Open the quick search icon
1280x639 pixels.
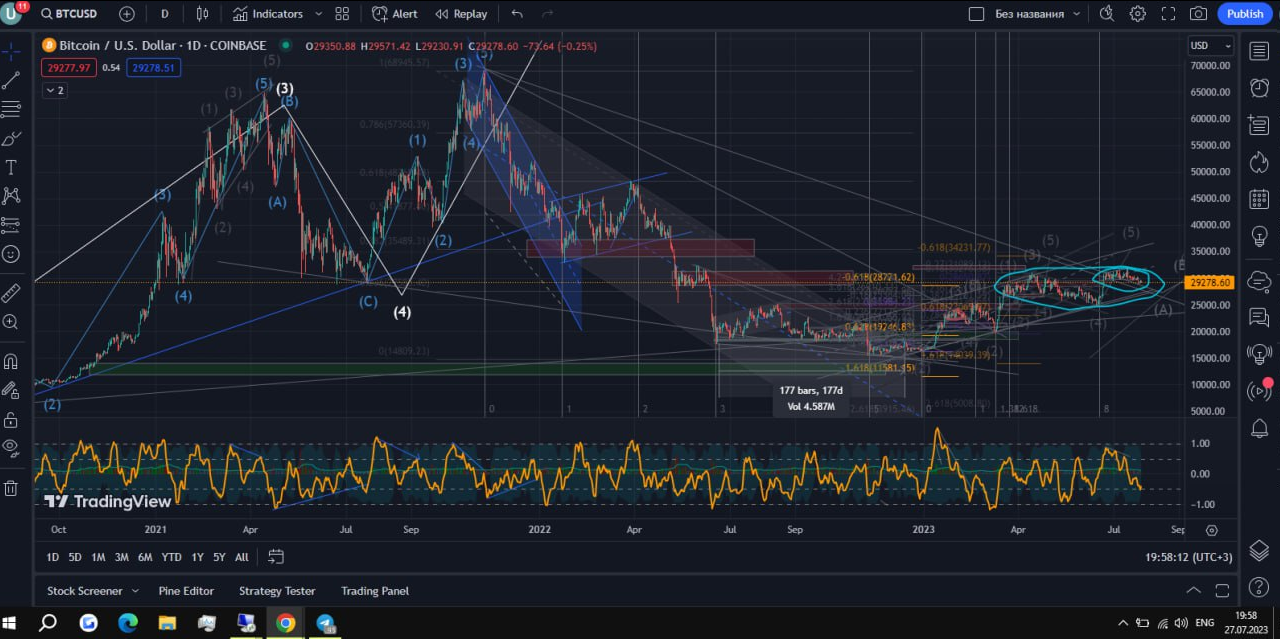click(1106, 14)
